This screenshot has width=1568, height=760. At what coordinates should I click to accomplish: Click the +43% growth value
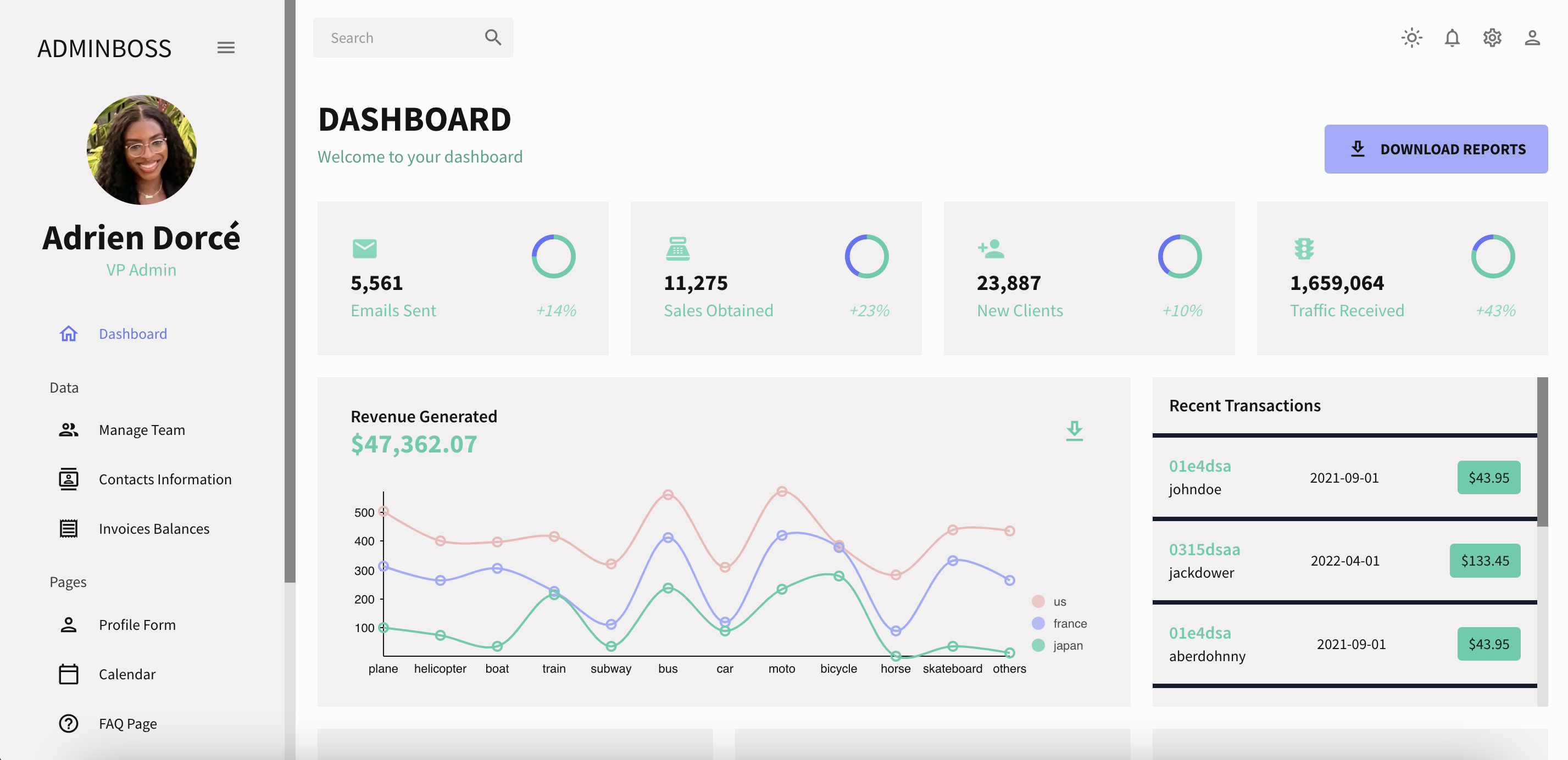1495,311
